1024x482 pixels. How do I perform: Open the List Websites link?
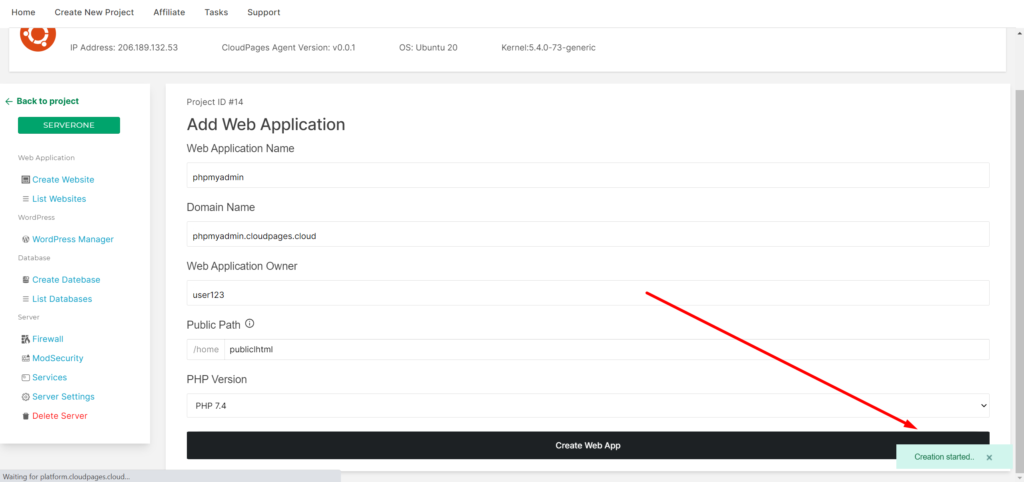(x=59, y=199)
